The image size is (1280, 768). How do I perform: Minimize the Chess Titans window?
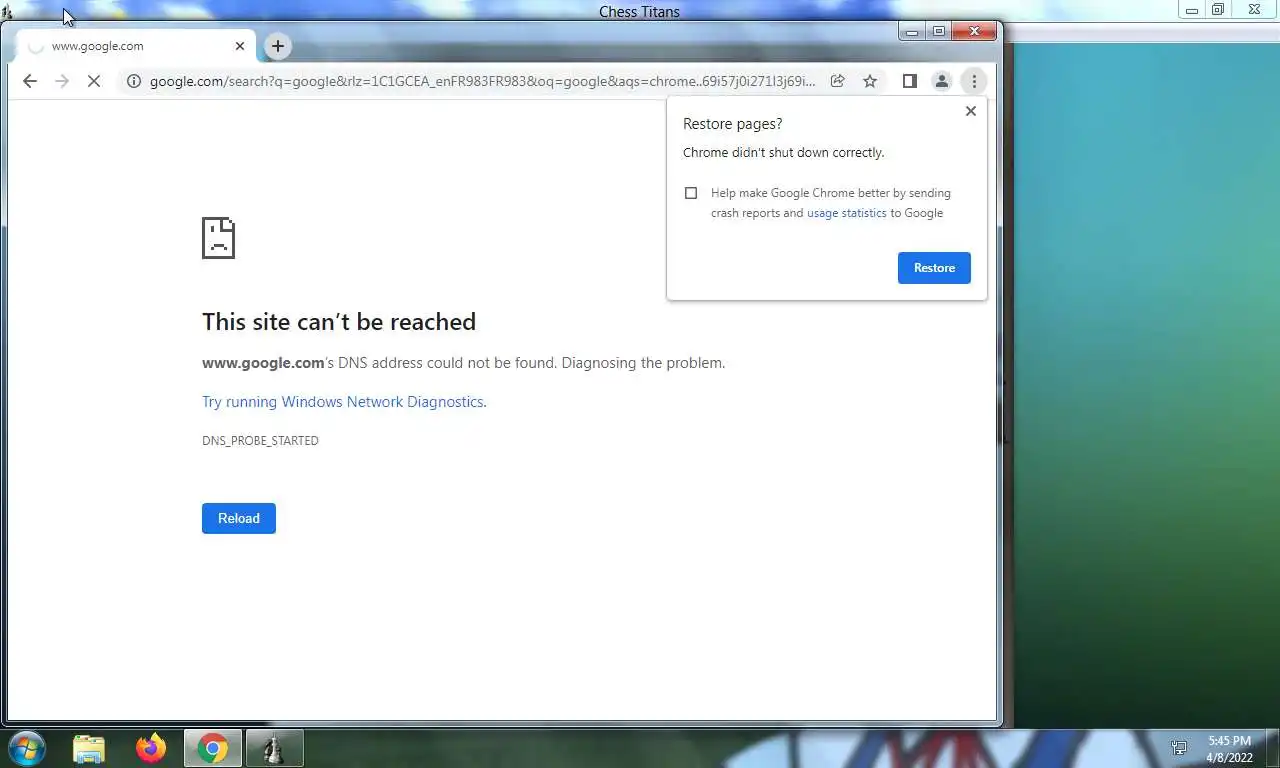[x=1192, y=10]
